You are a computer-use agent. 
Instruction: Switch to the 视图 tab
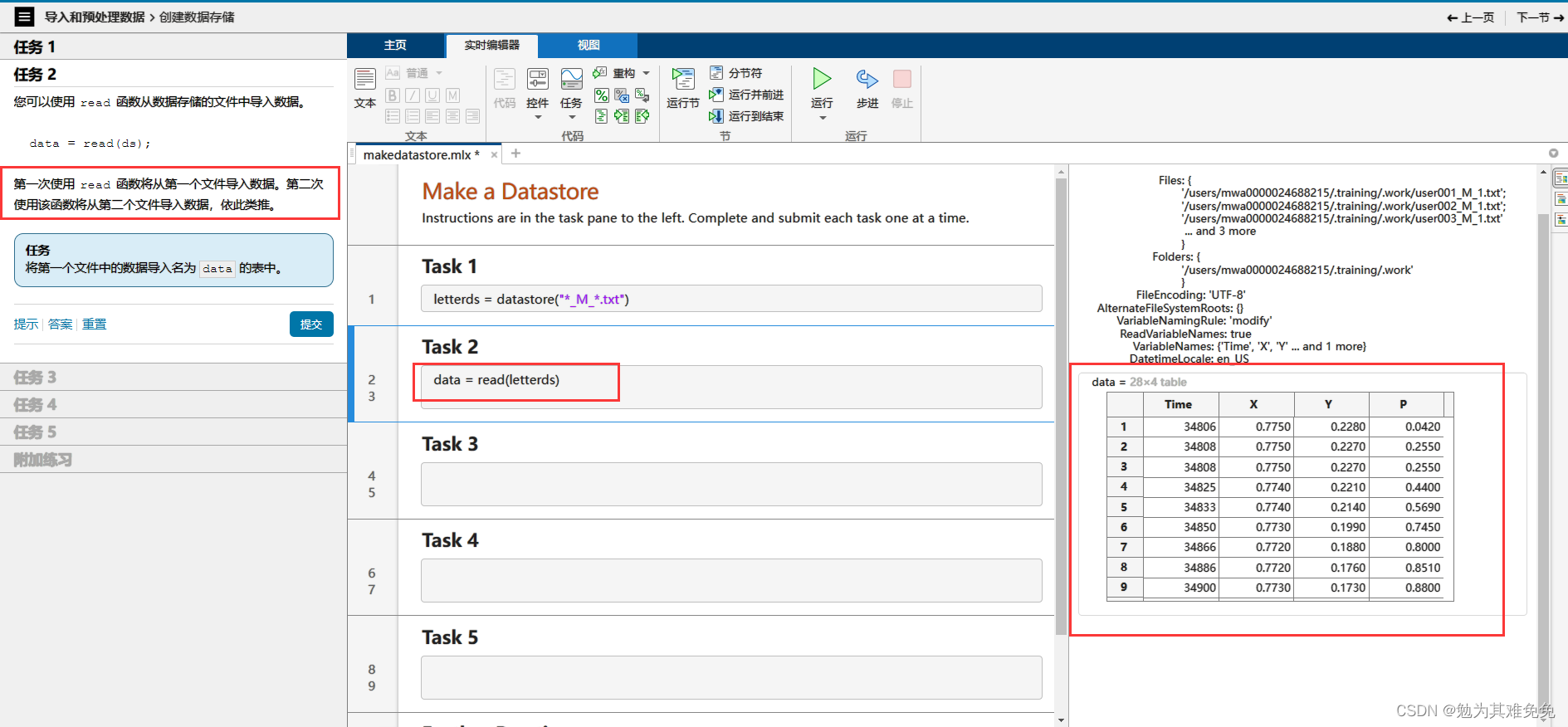tap(589, 45)
